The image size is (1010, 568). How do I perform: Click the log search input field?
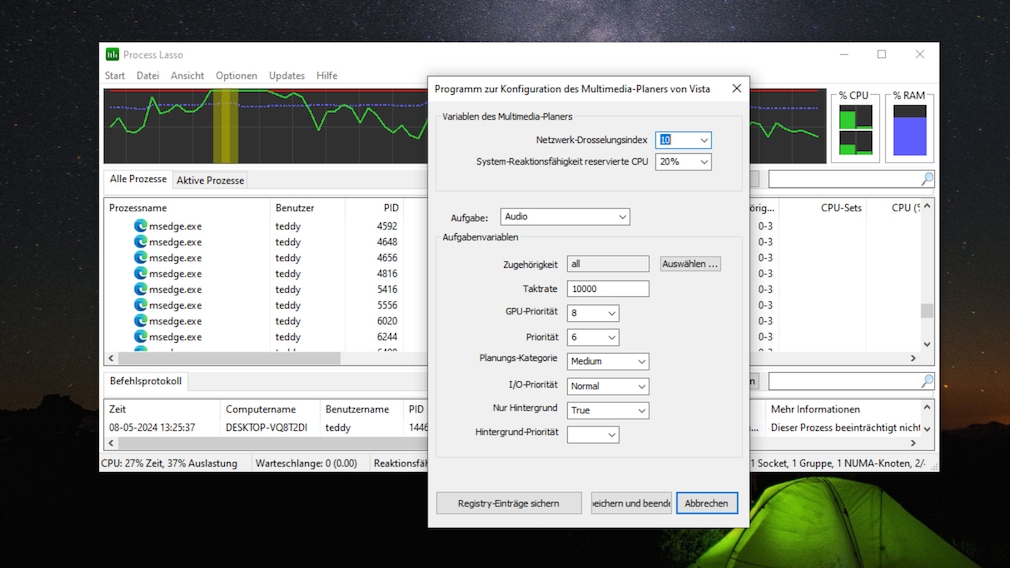(x=844, y=381)
